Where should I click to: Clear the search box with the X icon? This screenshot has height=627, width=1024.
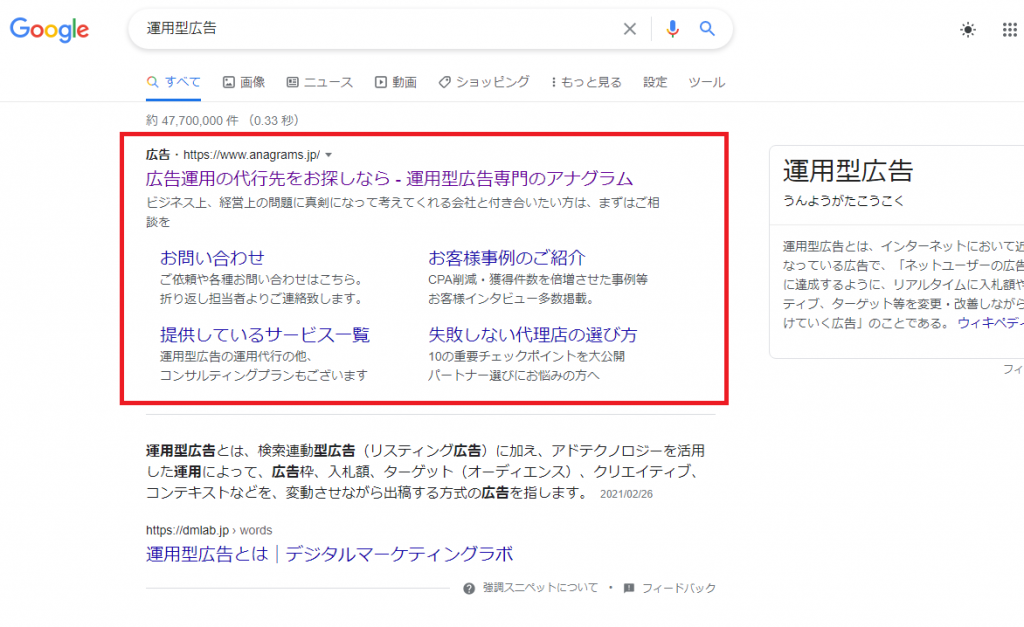(x=630, y=29)
